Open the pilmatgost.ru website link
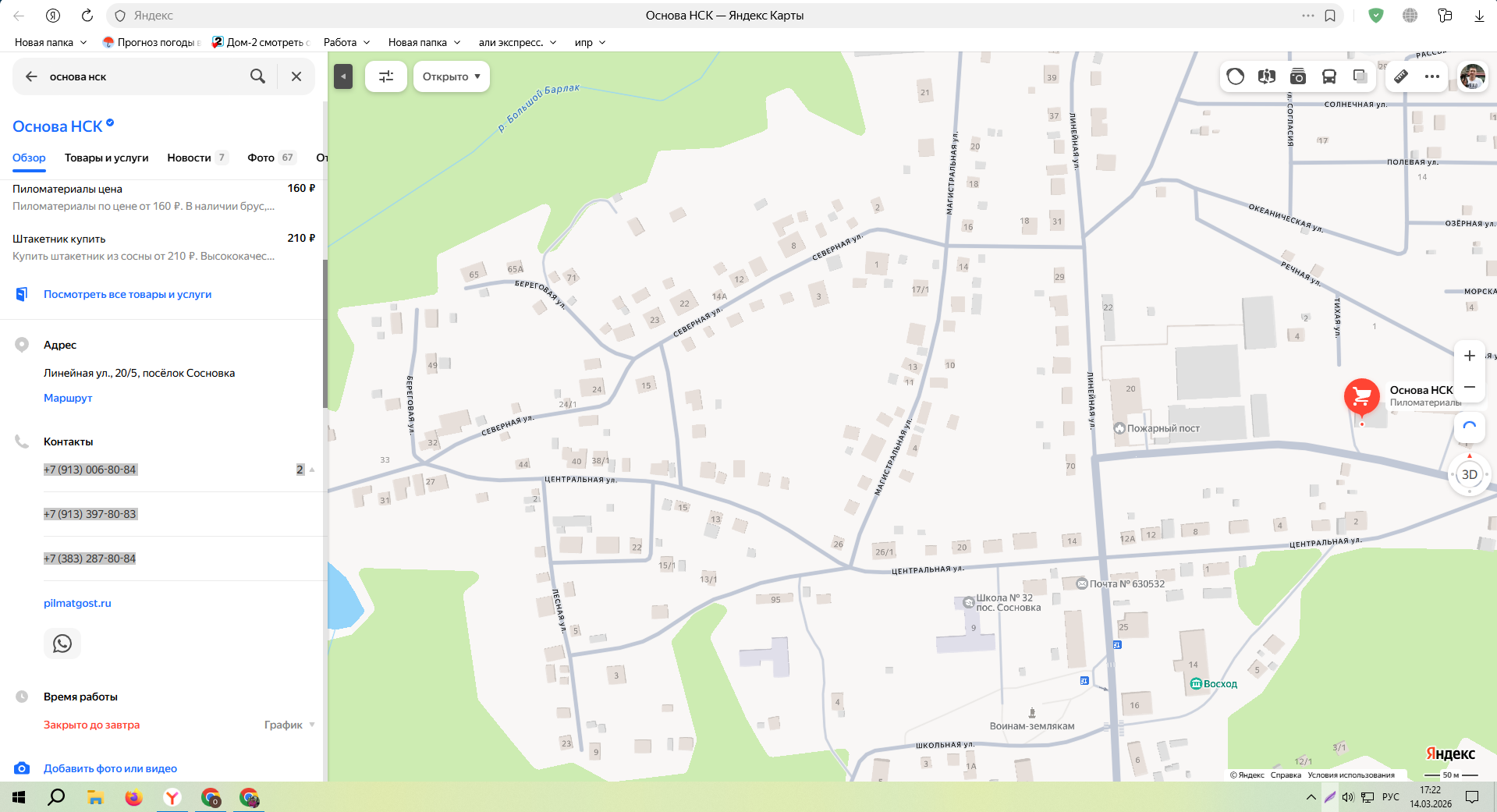 (x=77, y=603)
